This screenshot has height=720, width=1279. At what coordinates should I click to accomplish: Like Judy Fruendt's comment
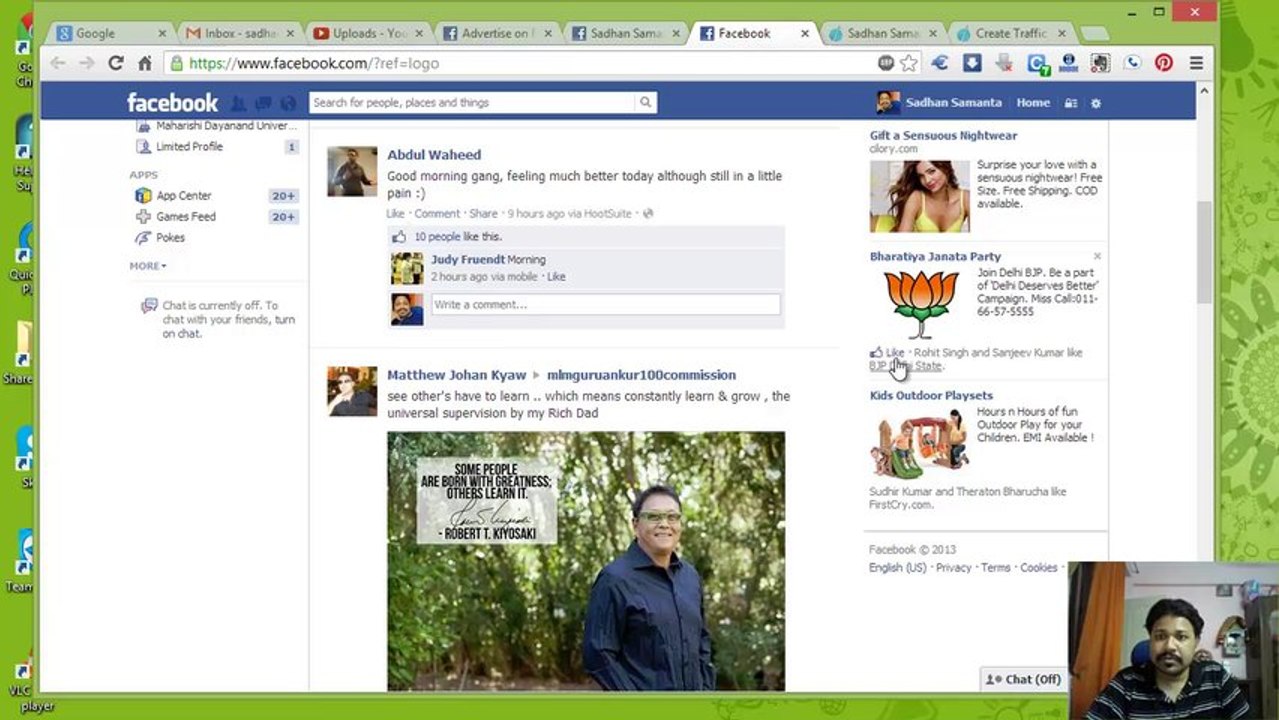pos(556,277)
